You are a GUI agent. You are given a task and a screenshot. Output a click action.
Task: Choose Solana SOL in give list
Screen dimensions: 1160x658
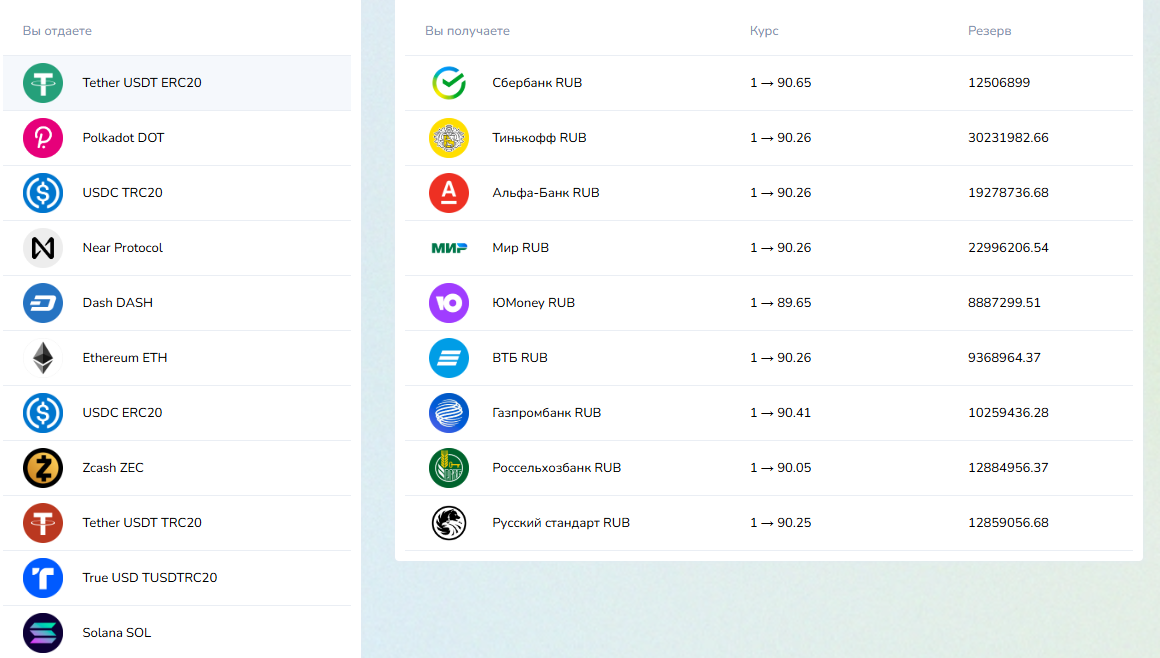[x=177, y=633]
